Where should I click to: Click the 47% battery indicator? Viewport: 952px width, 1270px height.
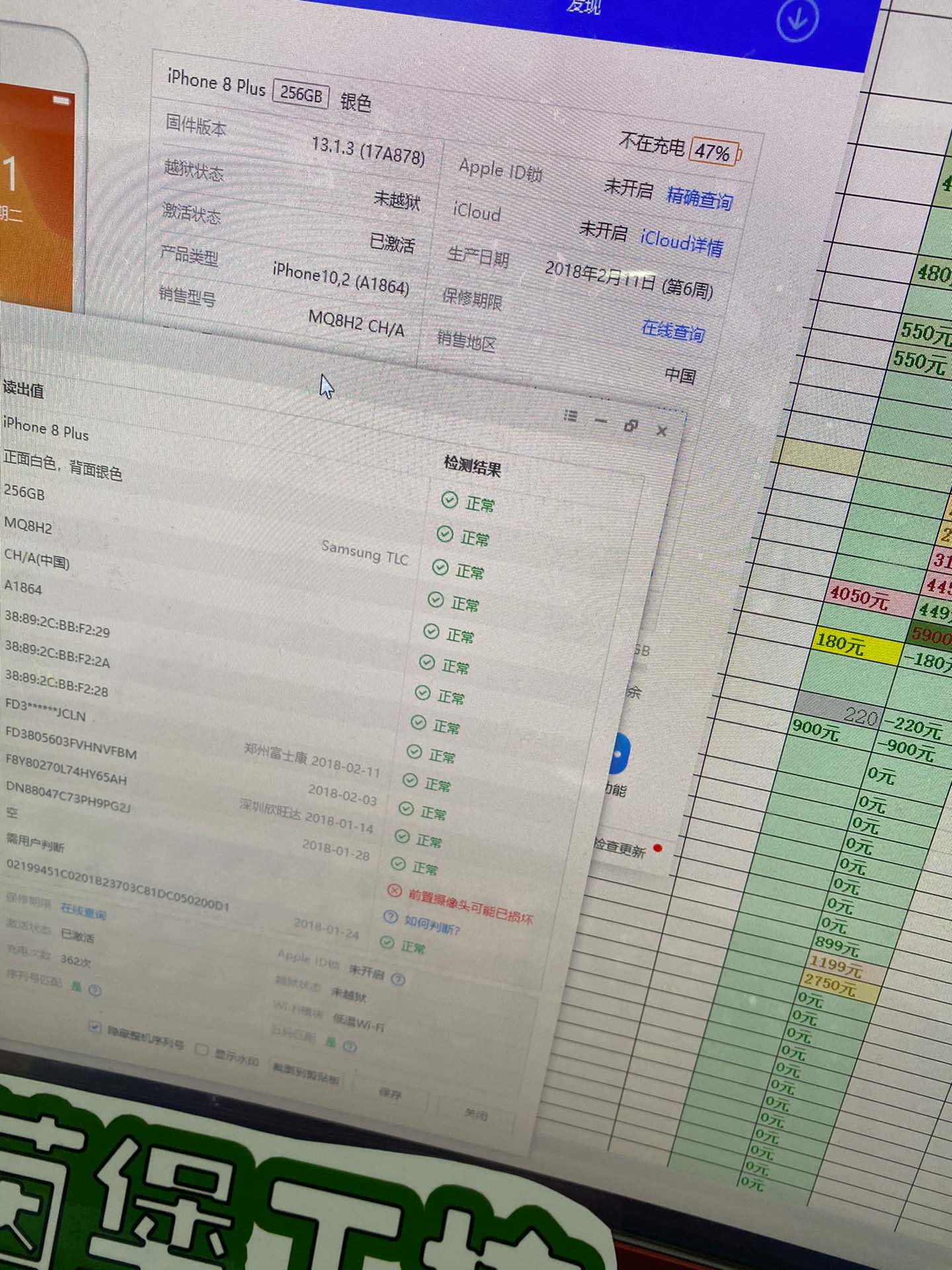coord(715,153)
